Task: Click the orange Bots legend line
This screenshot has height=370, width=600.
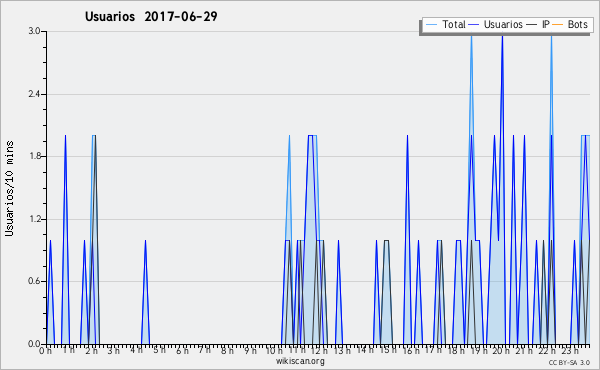Action: click(558, 25)
